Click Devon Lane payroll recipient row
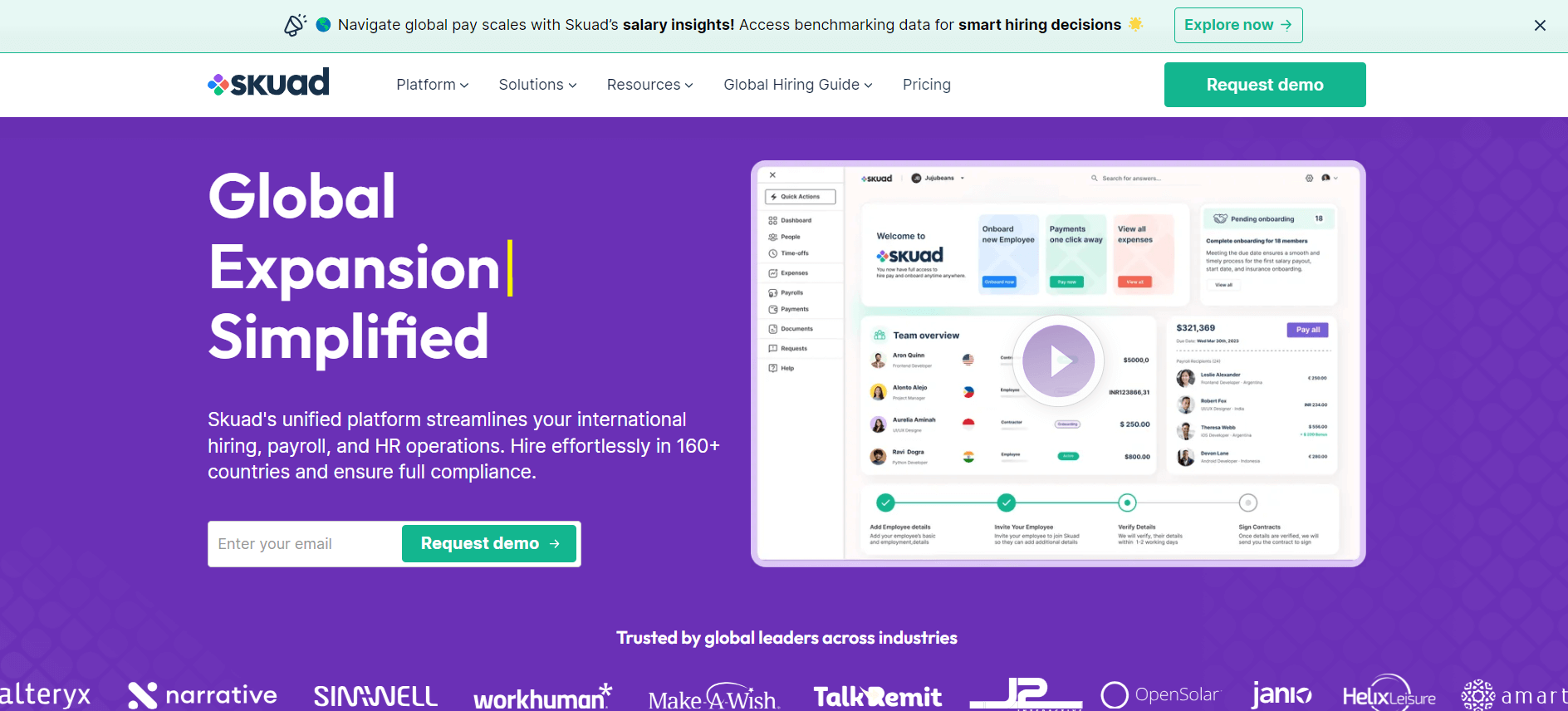This screenshot has width=1568, height=711. pos(1252,457)
